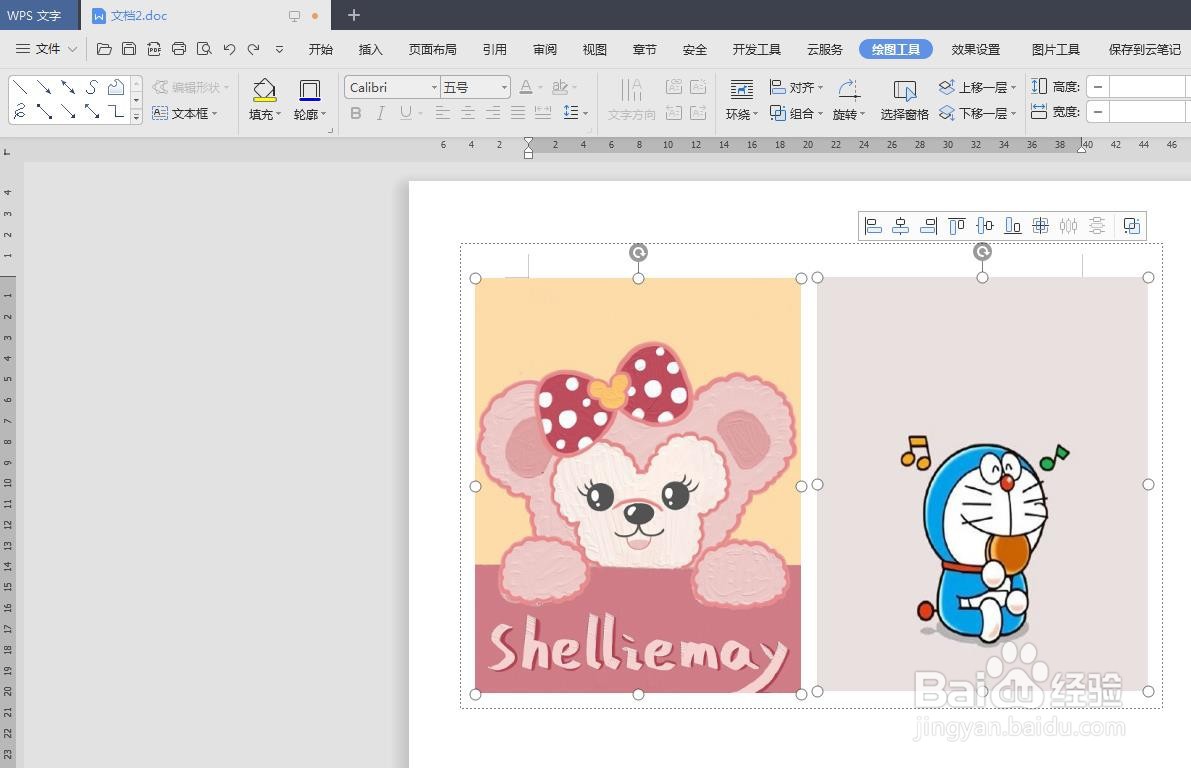
Task: Switch to 审阅 tab
Action: coord(545,49)
